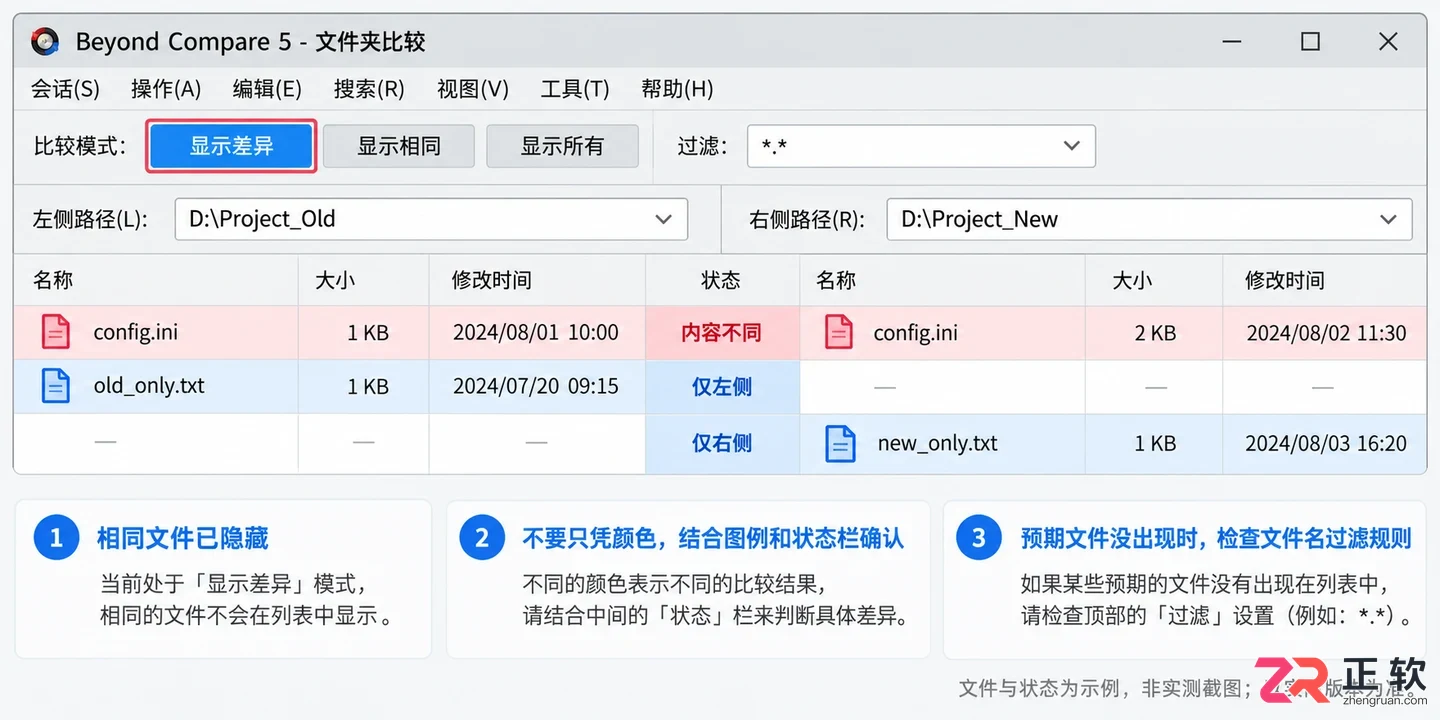Sort by left 名称 column header

click(x=53, y=280)
